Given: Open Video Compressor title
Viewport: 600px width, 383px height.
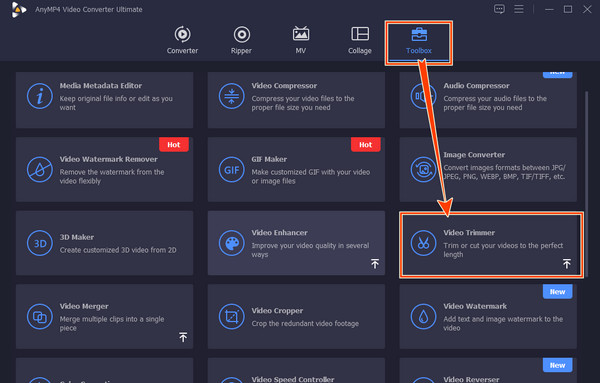Looking at the screenshot, I should click(x=284, y=86).
